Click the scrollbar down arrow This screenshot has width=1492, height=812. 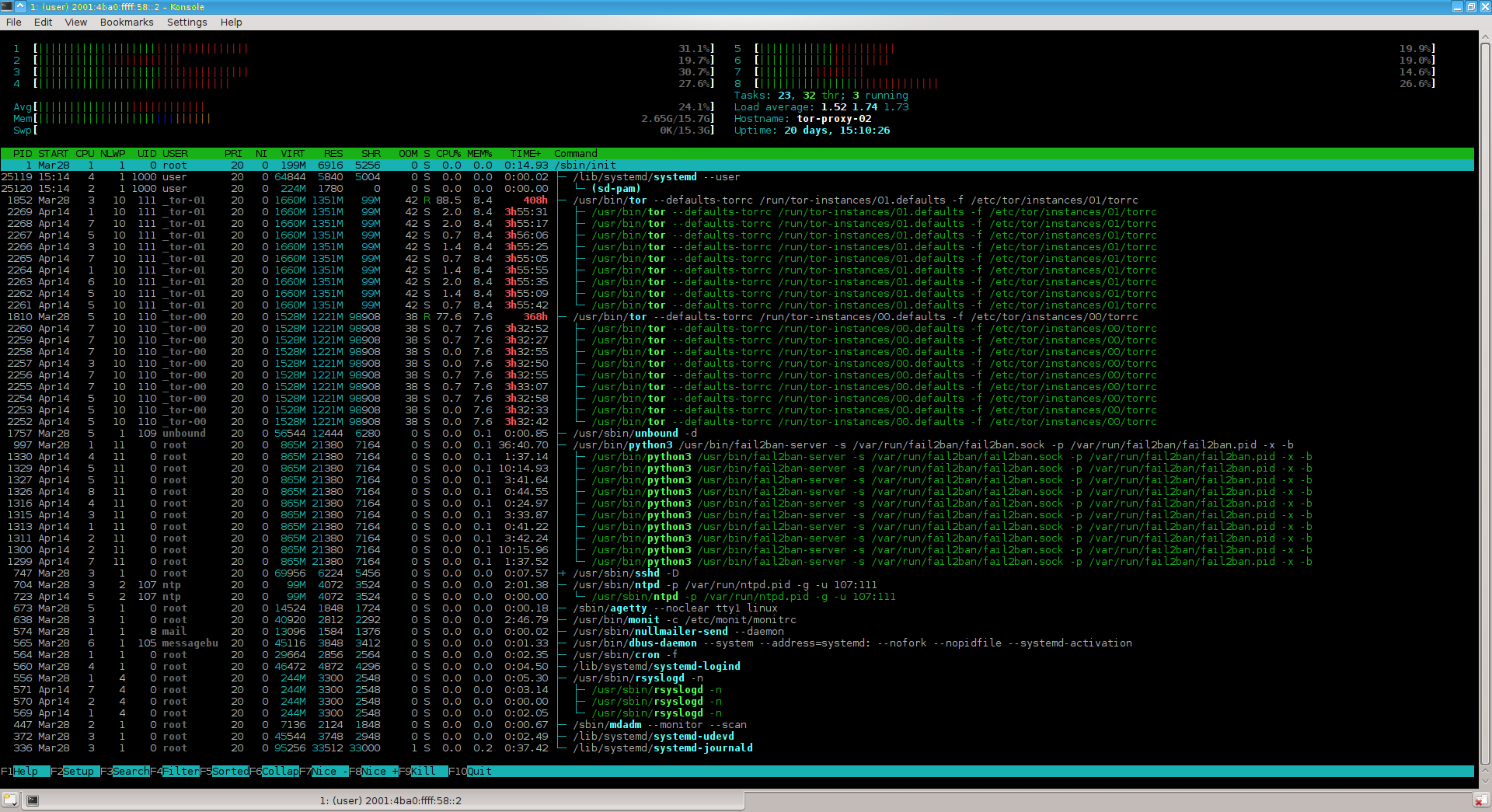(1485, 782)
